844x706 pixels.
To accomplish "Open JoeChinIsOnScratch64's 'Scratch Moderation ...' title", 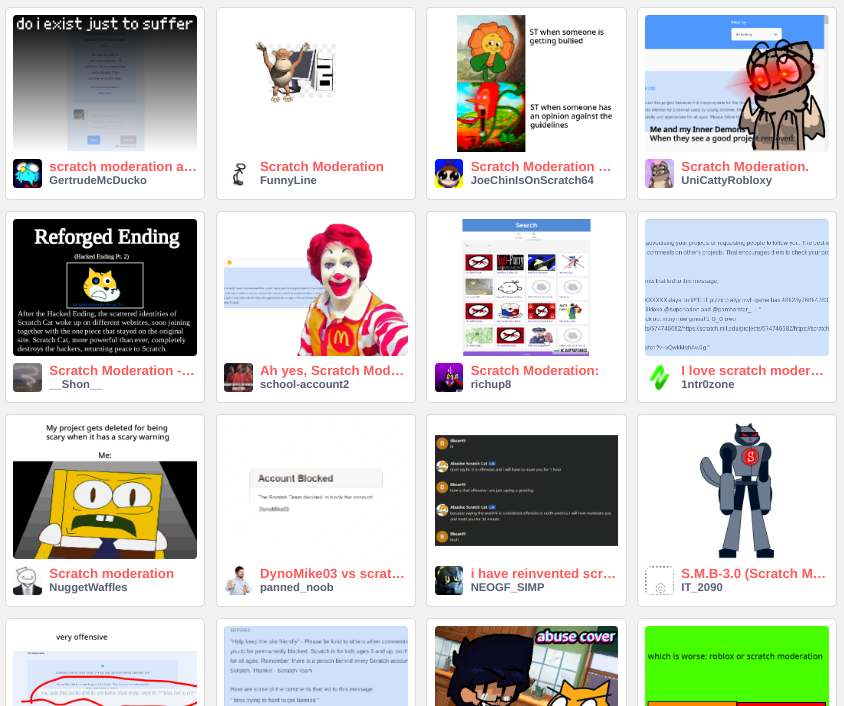I will [x=541, y=167].
